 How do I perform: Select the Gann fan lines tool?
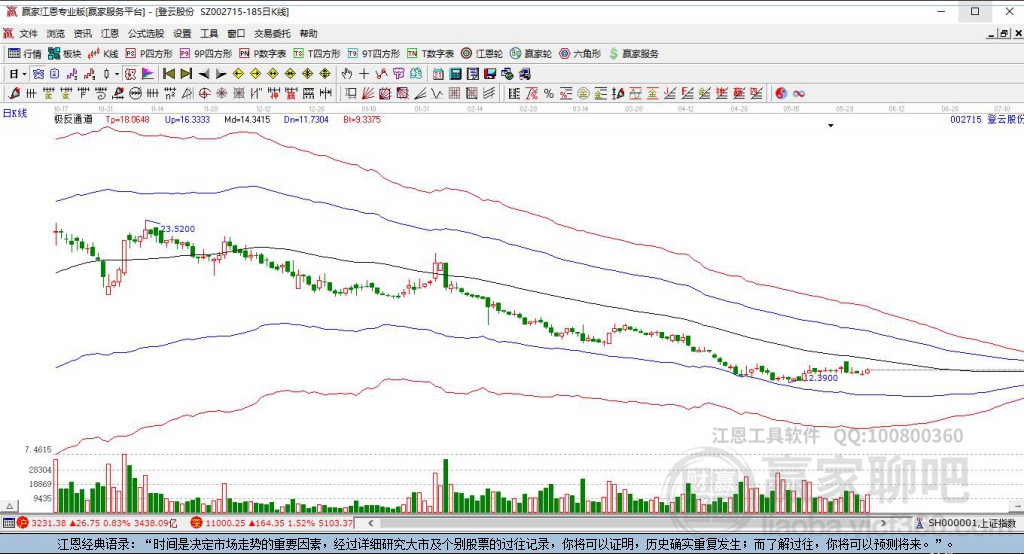[x=367, y=93]
